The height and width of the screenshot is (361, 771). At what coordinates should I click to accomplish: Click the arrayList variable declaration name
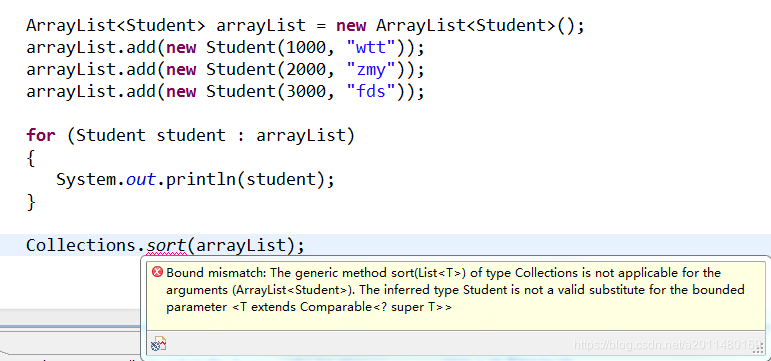(x=261, y=26)
